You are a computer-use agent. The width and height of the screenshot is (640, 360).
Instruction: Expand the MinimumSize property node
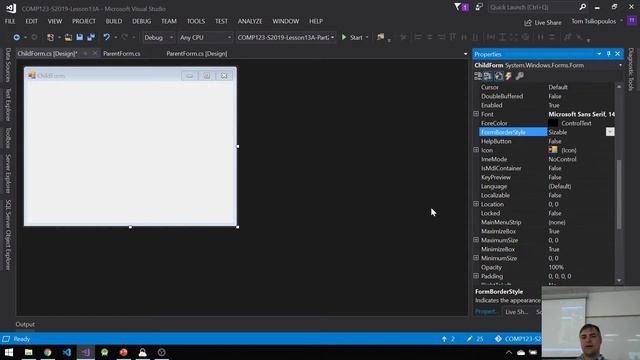coord(476,258)
